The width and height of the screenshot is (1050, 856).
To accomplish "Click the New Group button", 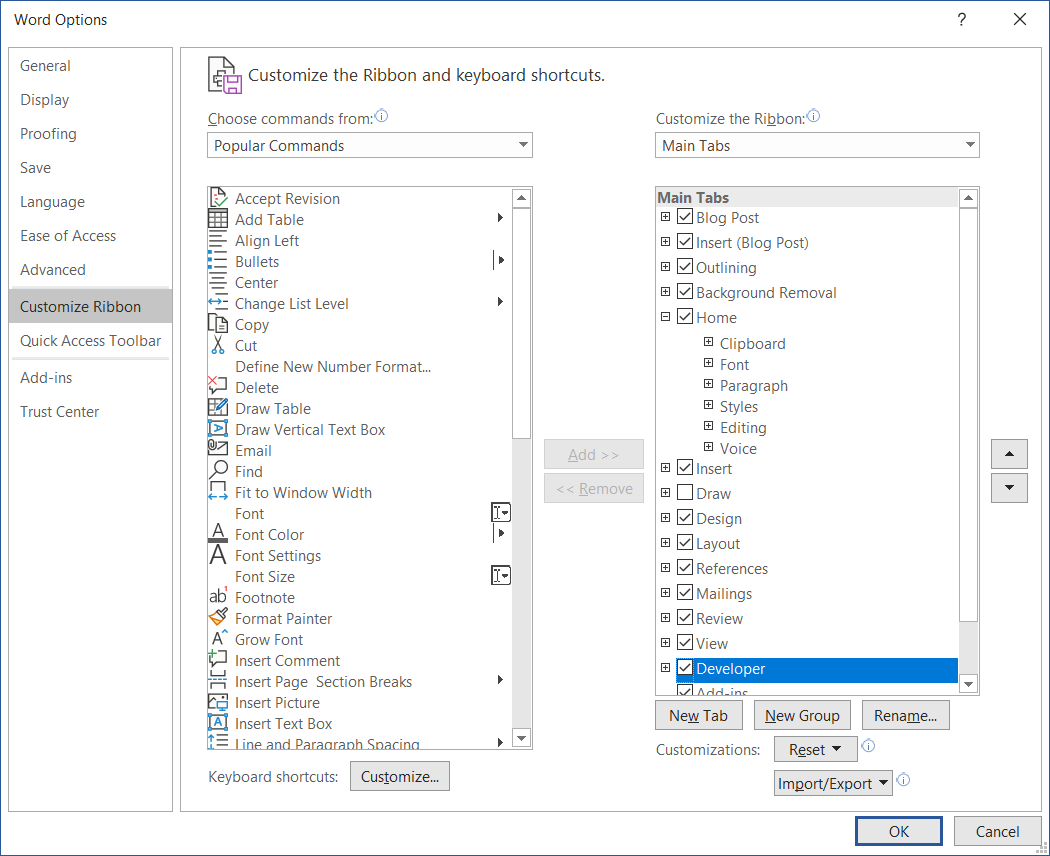I will tap(801, 716).
